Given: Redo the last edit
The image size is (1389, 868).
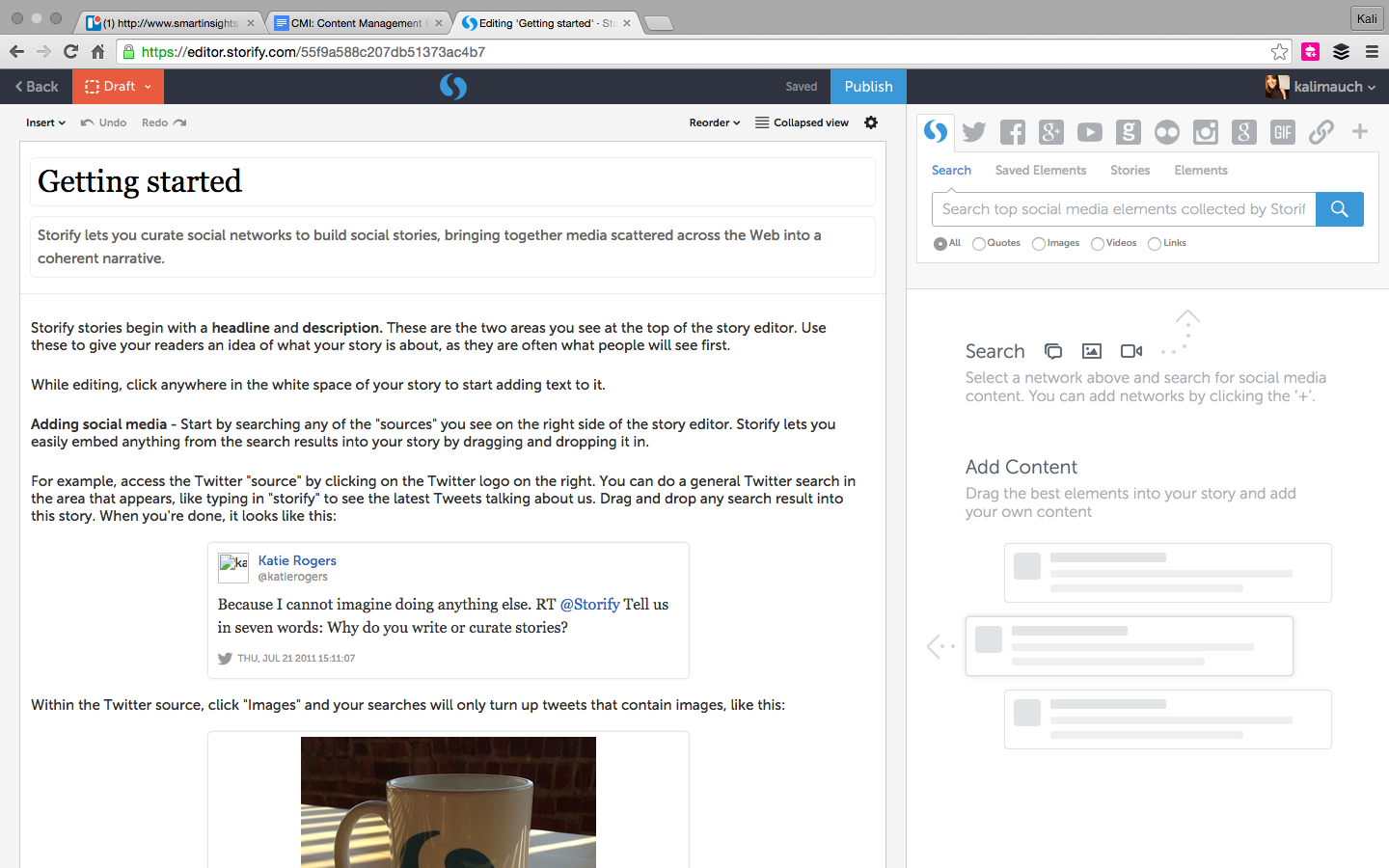Looking at the screenshot, I should (x=164, y=122).
